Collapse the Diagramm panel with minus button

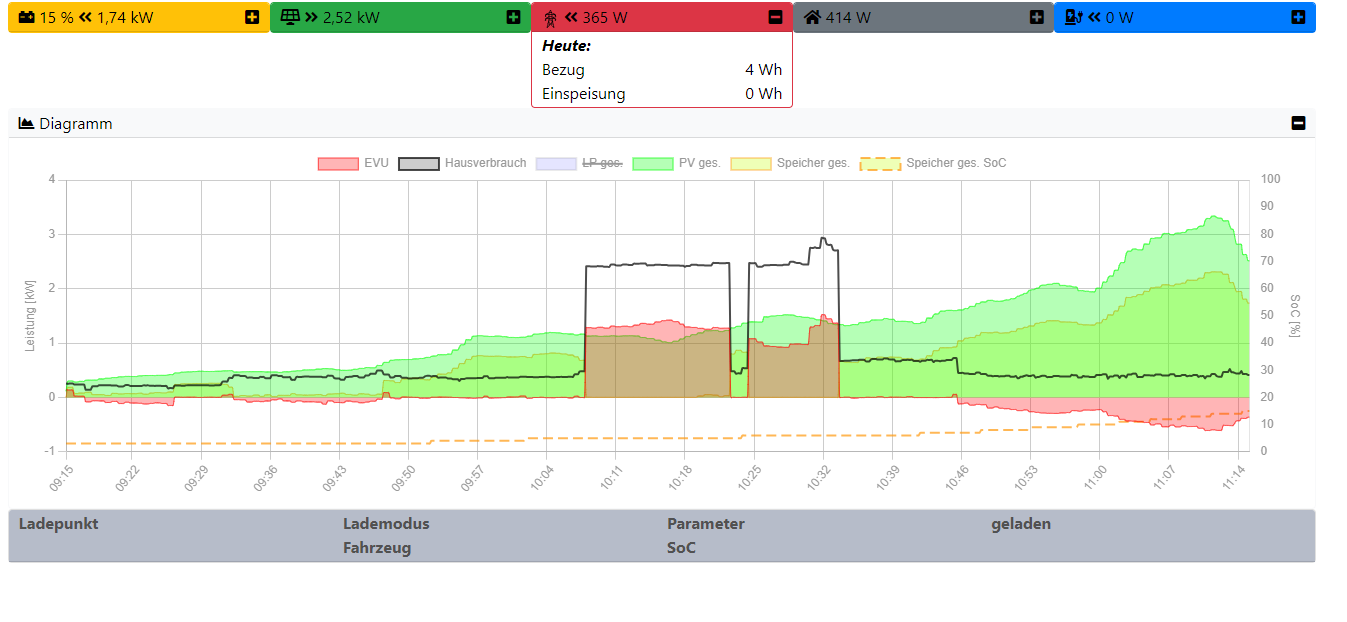pyautogui.click(x=1298, y=124)
